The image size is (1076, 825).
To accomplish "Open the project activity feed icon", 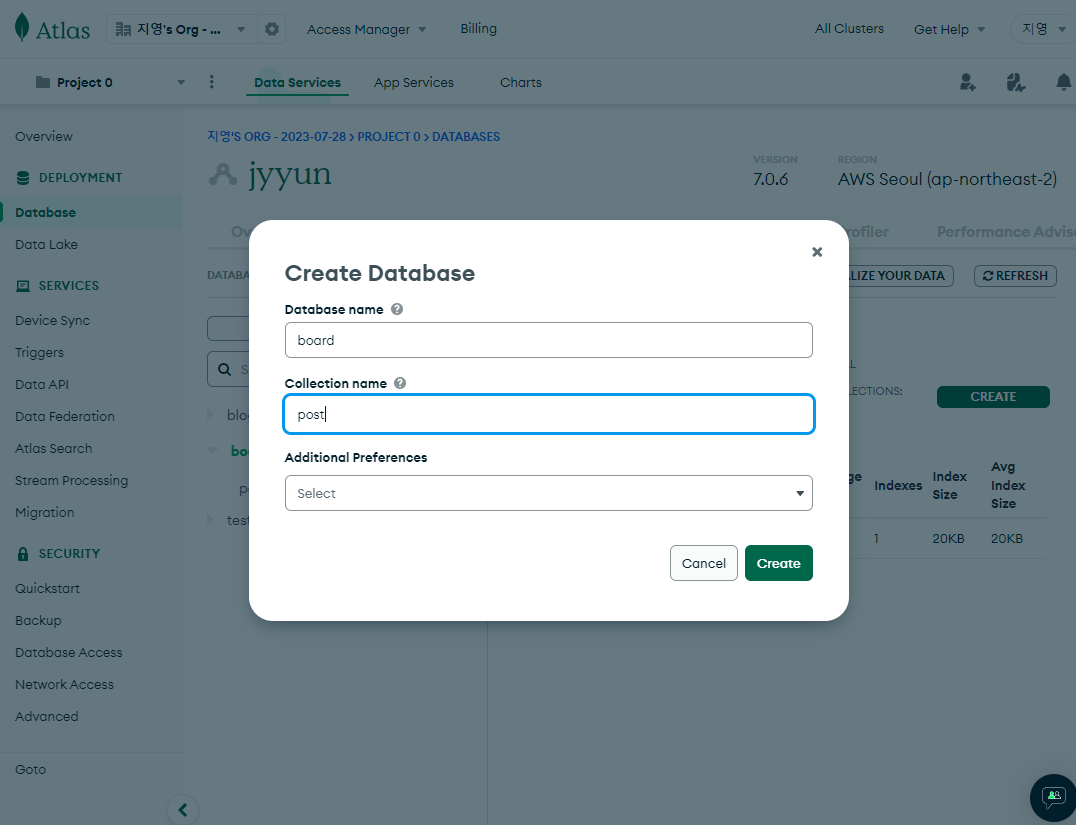I will pyautogui.click(x=1016, y=82).
